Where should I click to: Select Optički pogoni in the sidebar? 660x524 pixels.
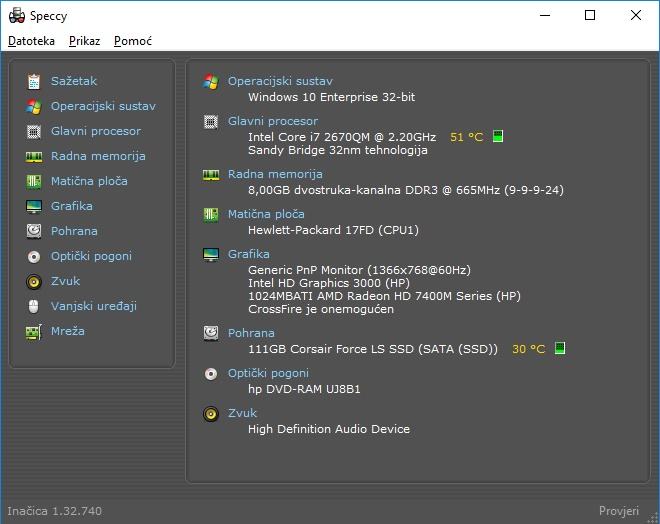pos(91,256)
